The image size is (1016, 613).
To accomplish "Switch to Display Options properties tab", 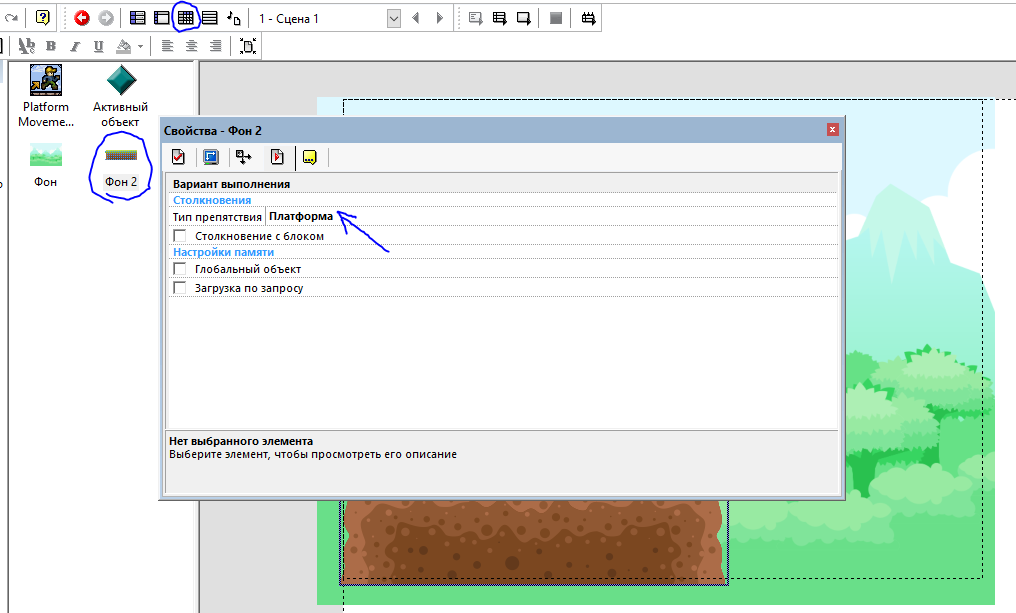I will [210, 157].
